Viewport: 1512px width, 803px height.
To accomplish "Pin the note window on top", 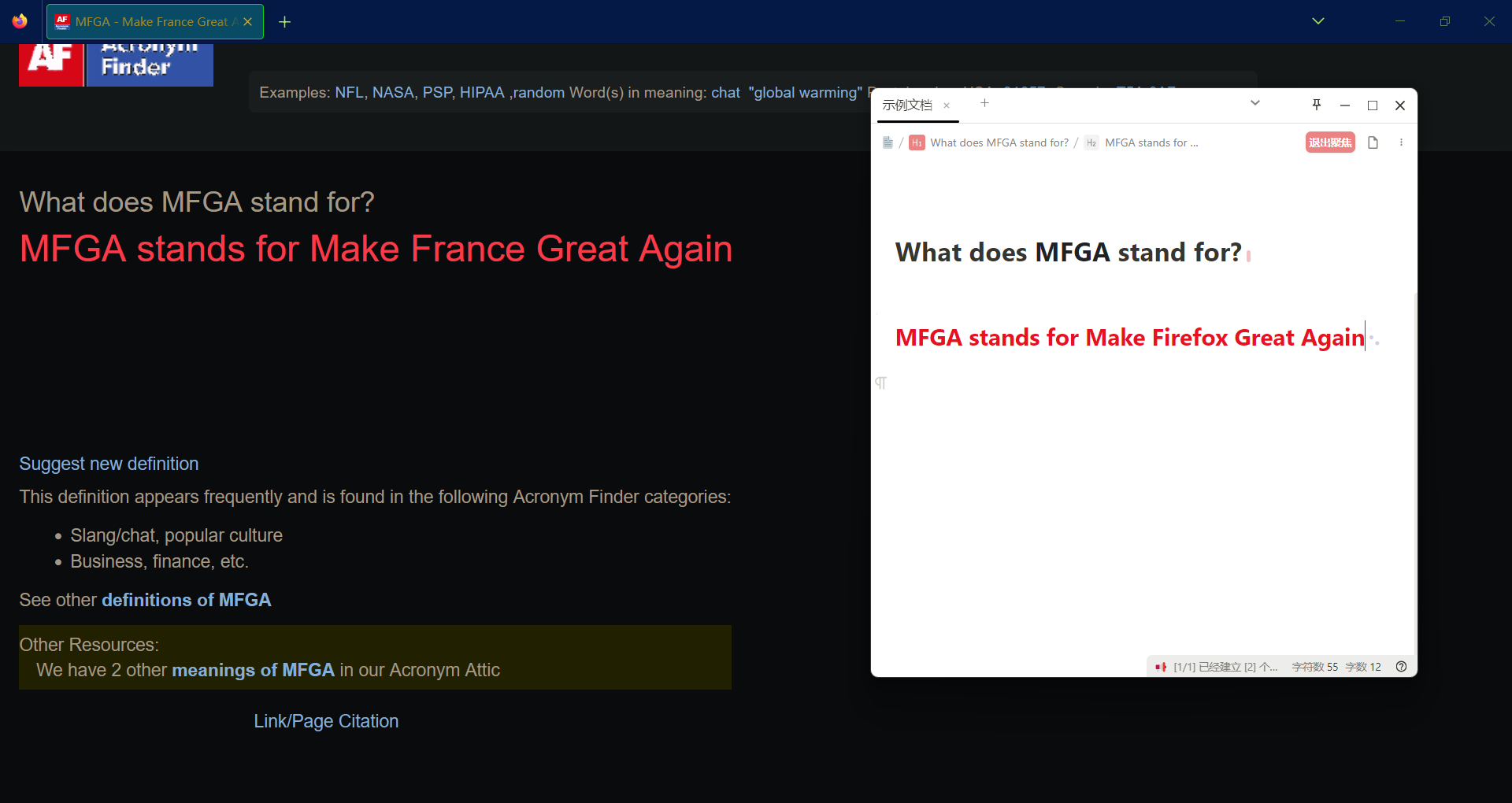I will (x=1317, y=105).
